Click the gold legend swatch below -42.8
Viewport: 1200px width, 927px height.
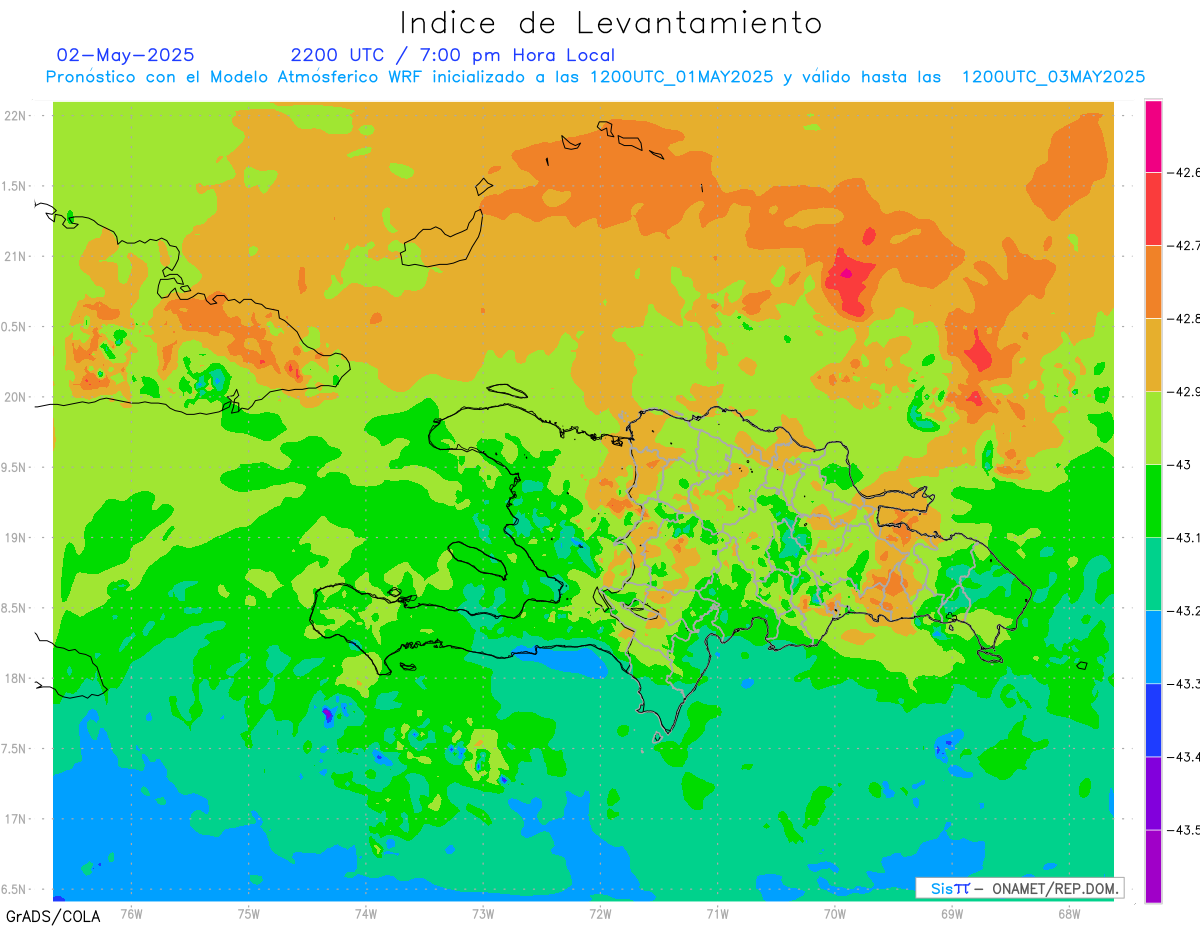pos(1153,354)
